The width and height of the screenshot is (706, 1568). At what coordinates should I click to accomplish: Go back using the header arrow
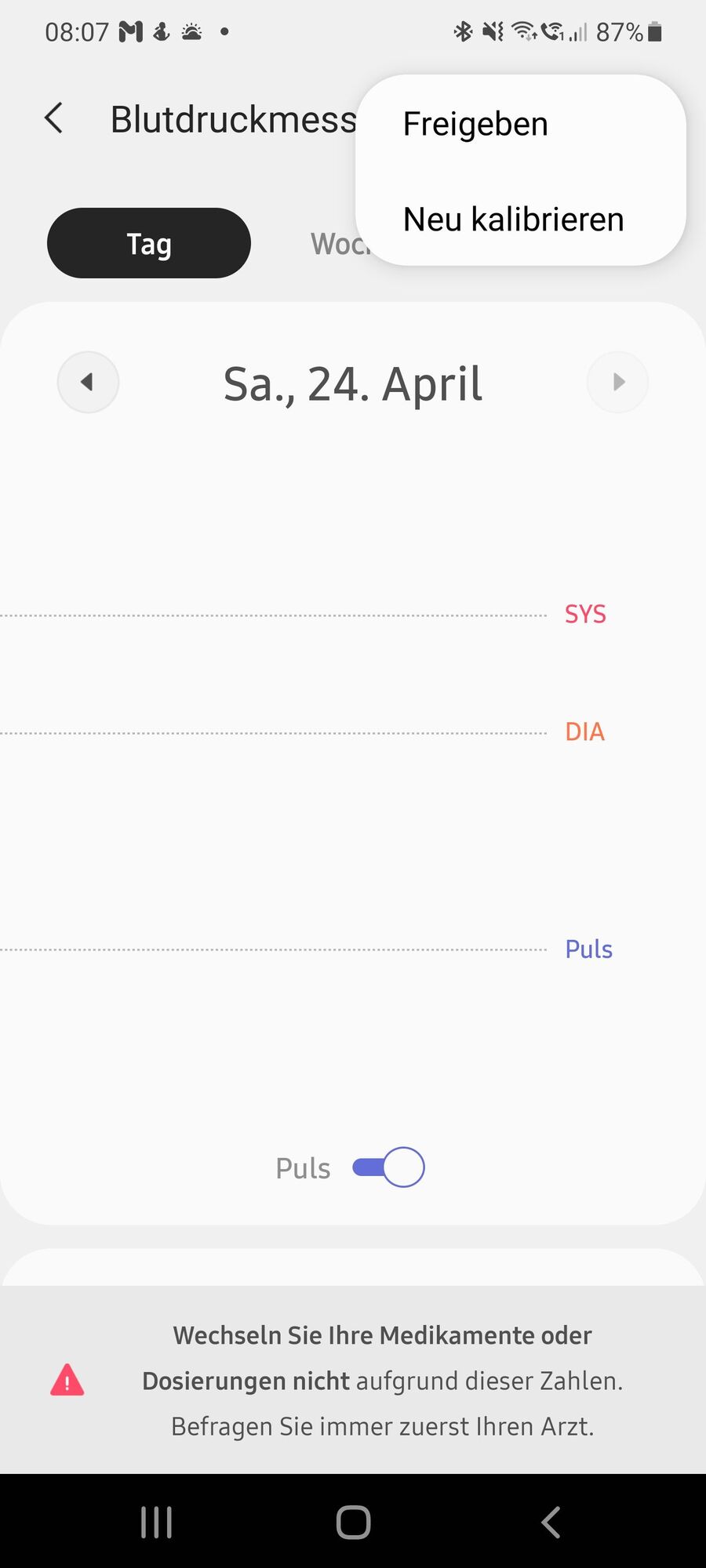[x=53, y=119]
